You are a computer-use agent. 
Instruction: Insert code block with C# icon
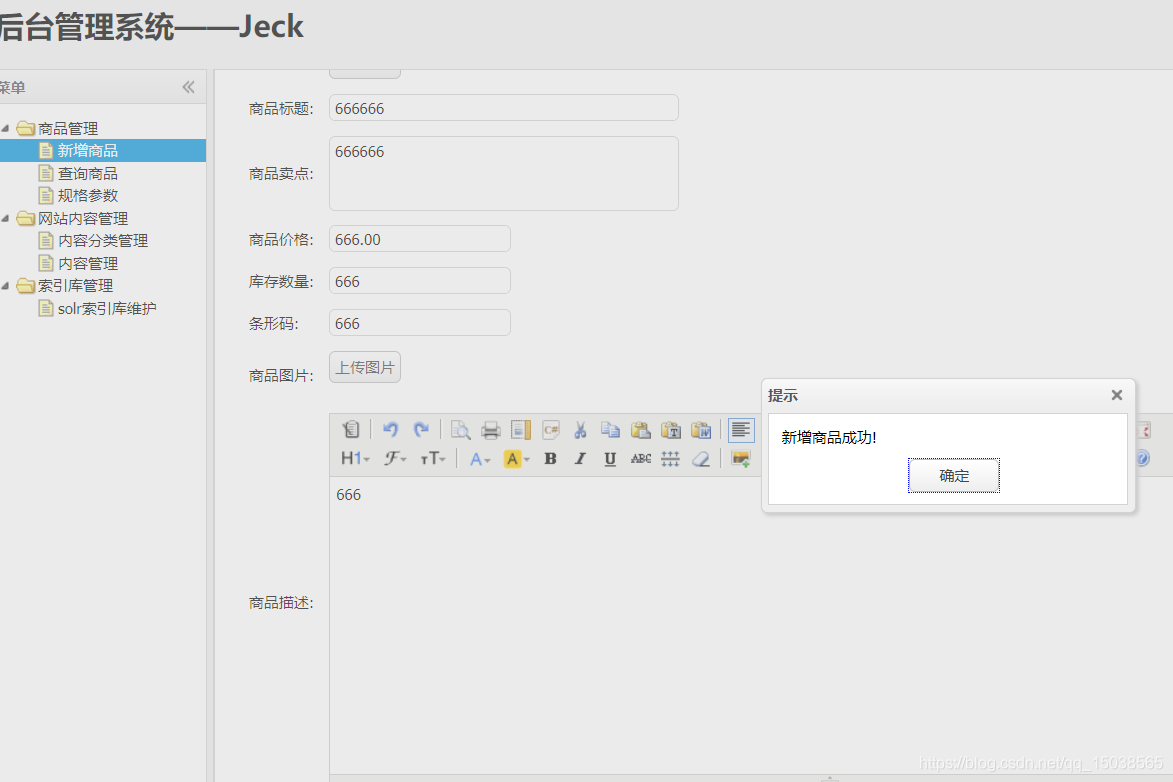coord(551,430)
